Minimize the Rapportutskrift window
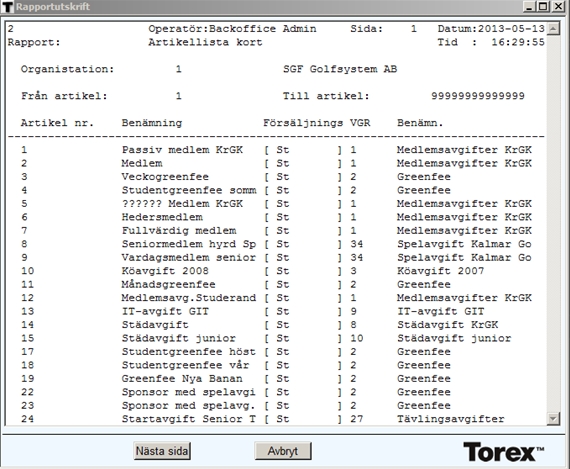The height and width of the screenshot is (469, 570). tap(529, 7)
